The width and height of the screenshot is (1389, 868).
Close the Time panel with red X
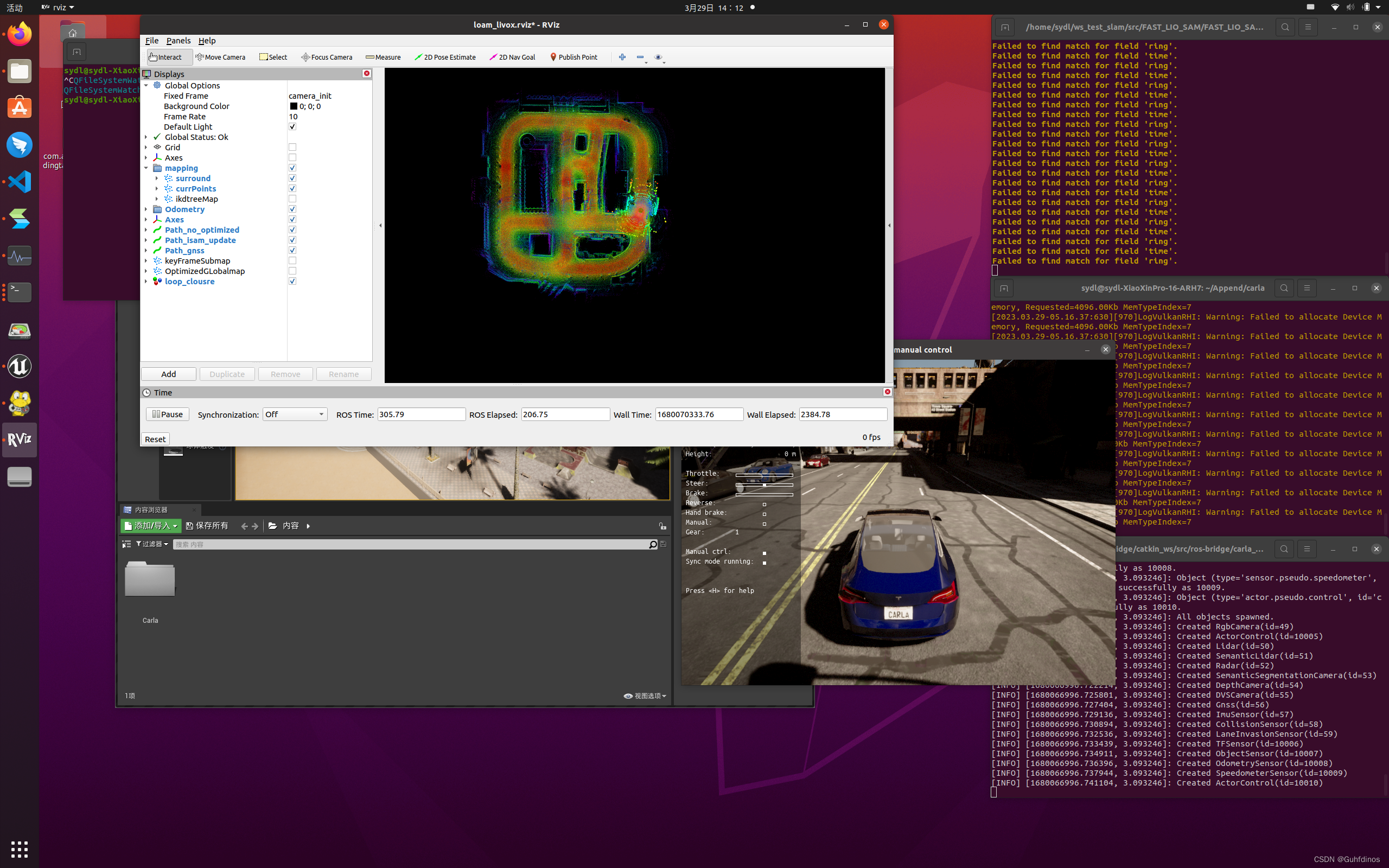pyautogui.click(x=887, y=392)
